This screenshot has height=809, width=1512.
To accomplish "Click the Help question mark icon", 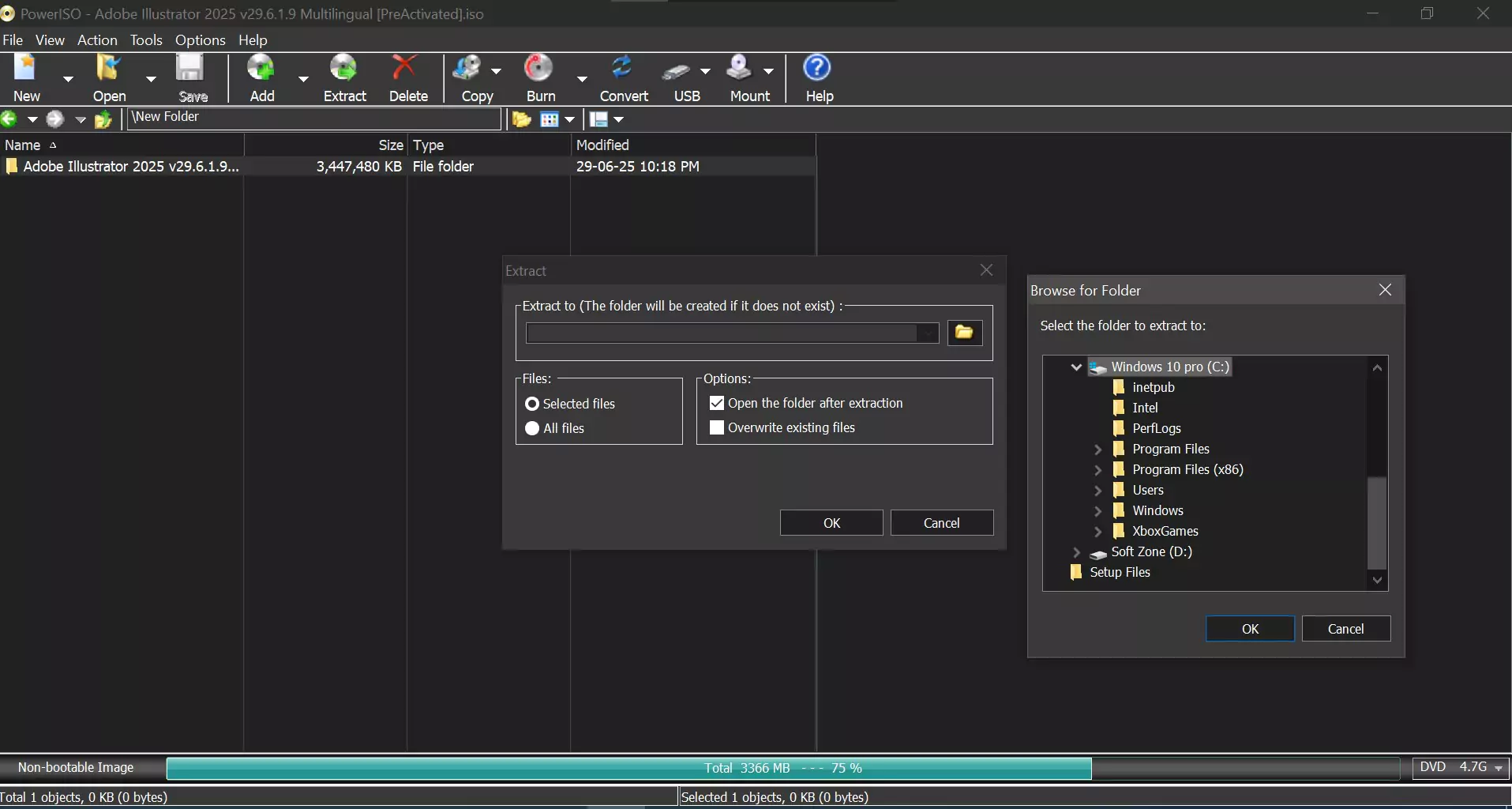I will point(817,68).
